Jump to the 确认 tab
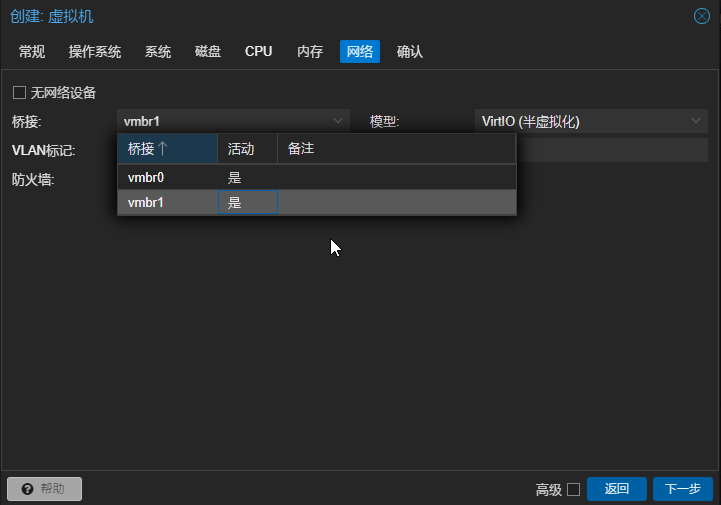 (x=409, y=52)
